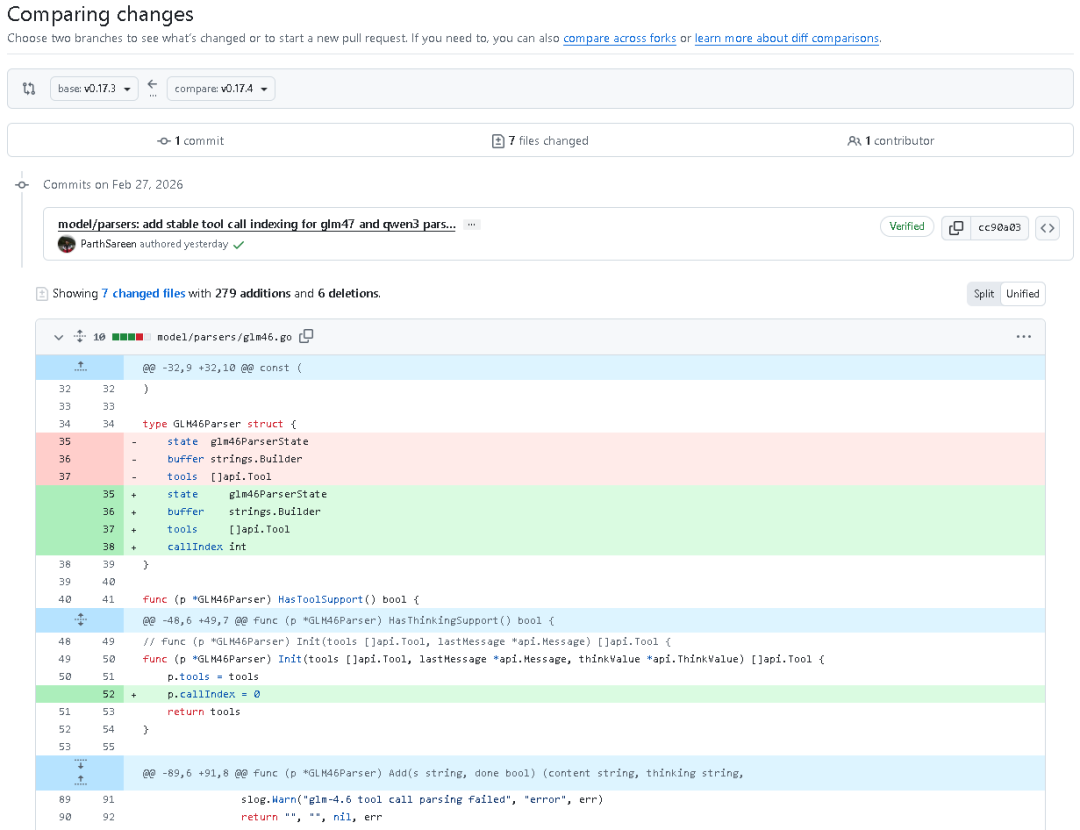This screenshot has height=830, width=1080.
Task: Copy full commit SHA icon
Action: [x=956, y=227]
